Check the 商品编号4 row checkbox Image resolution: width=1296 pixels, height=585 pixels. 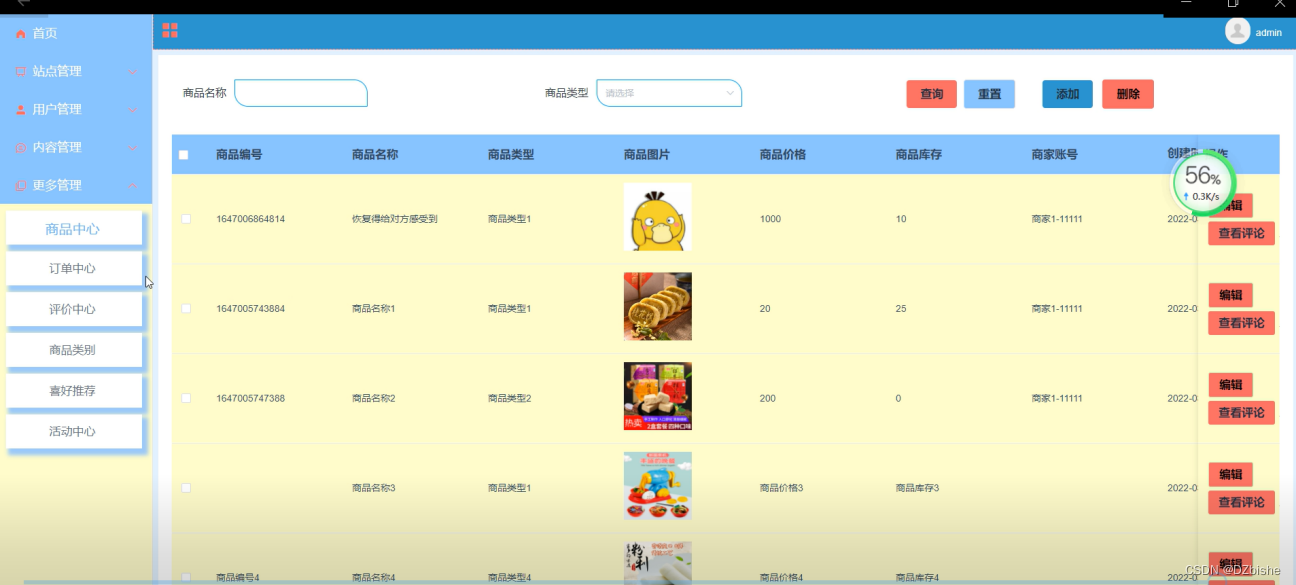coord(186,577)
